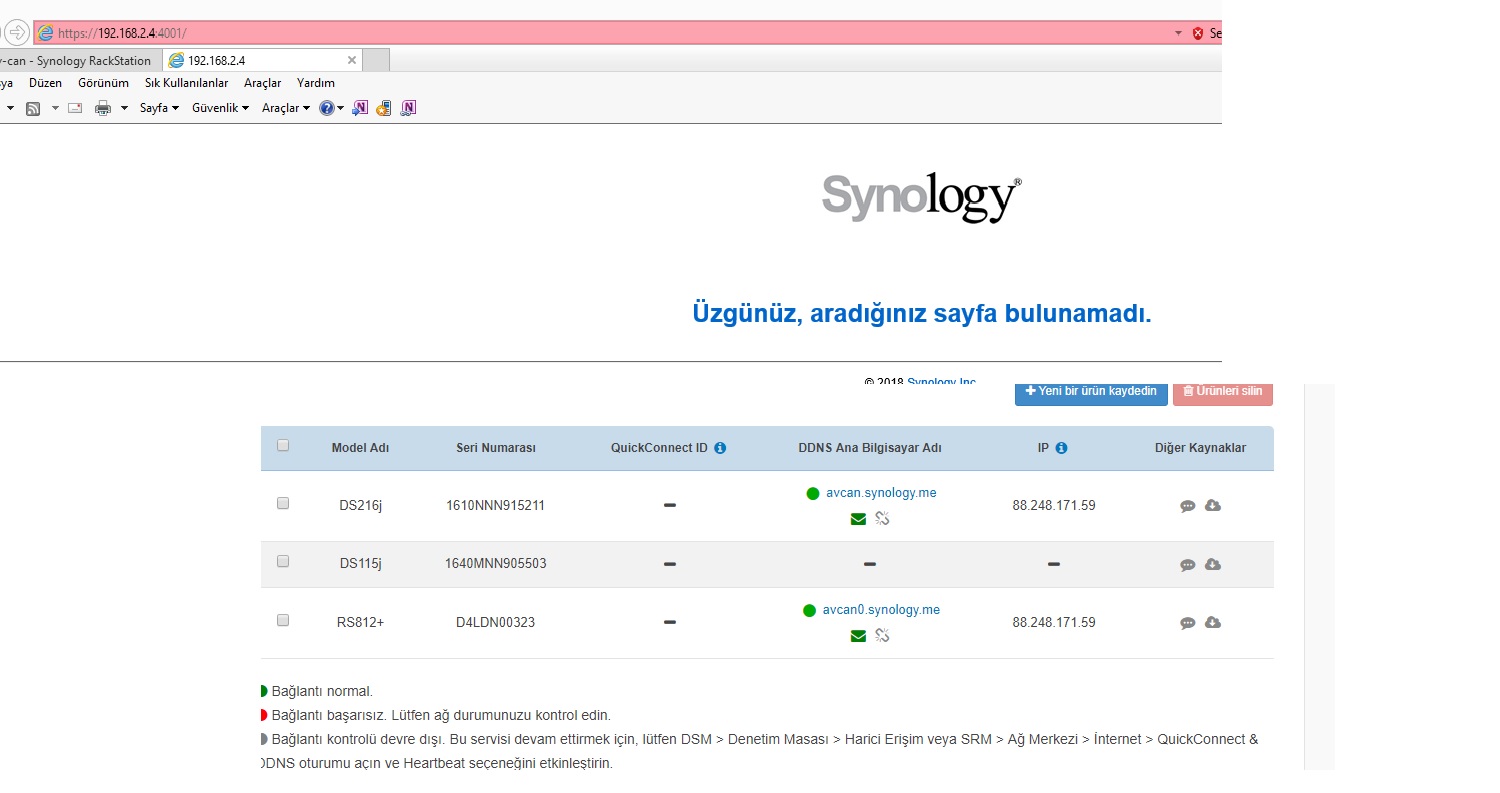Image resolution: width=1500 pixels, height=793 pixels.
Task: Switch to the Synology RackStation tab
Action: point(78,61)
